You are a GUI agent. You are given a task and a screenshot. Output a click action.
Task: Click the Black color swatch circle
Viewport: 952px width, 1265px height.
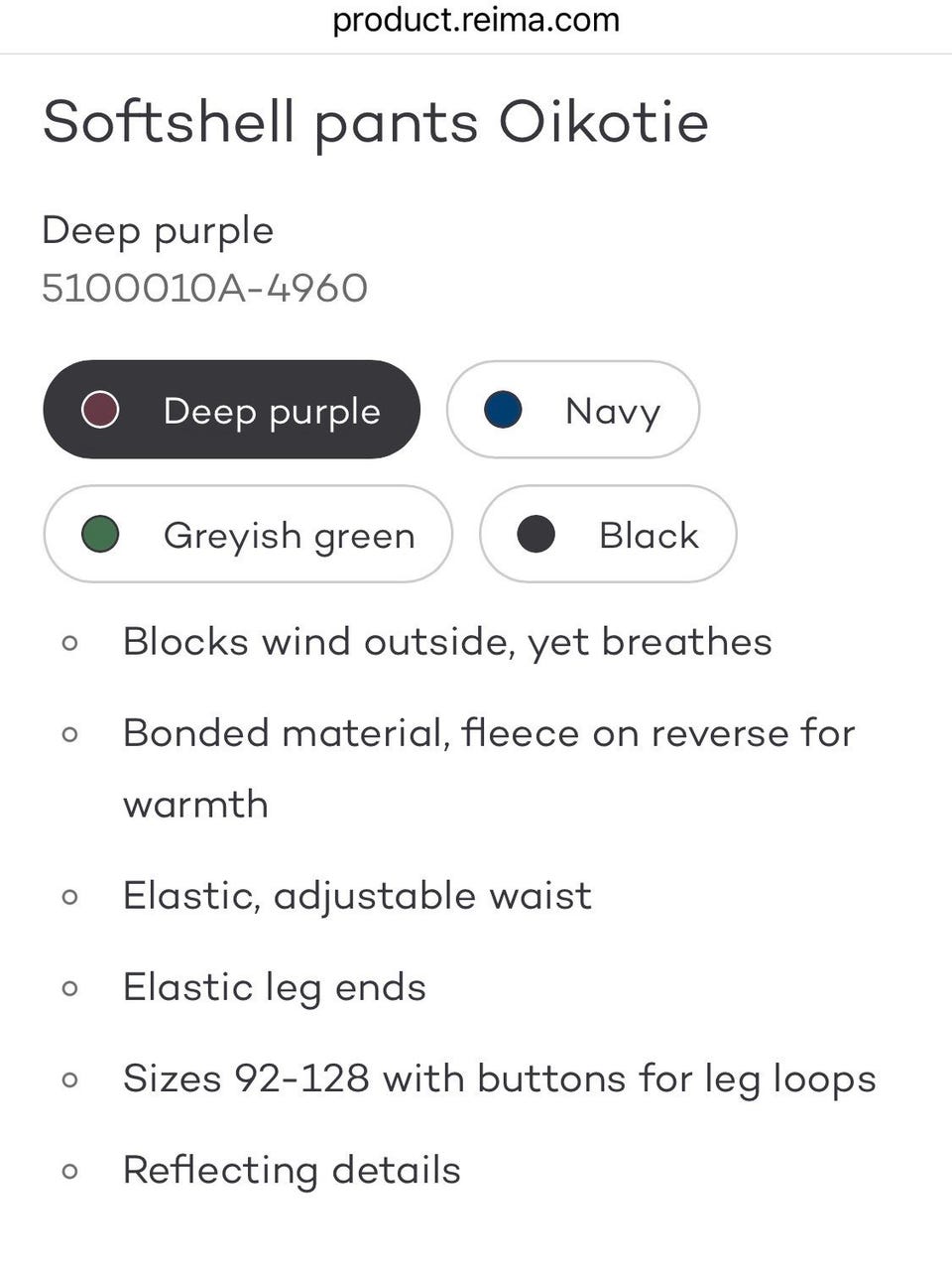tap(535, 535)
